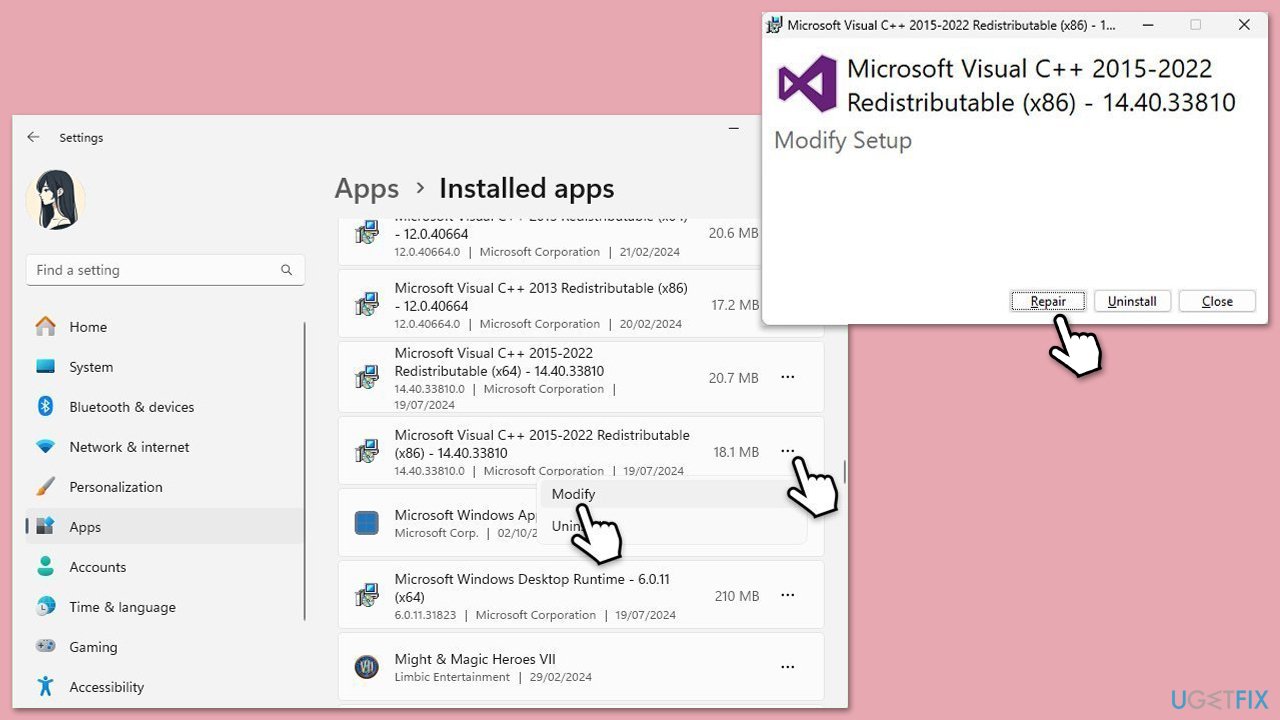Open Bluetooth & devices settings

[132, 406]
